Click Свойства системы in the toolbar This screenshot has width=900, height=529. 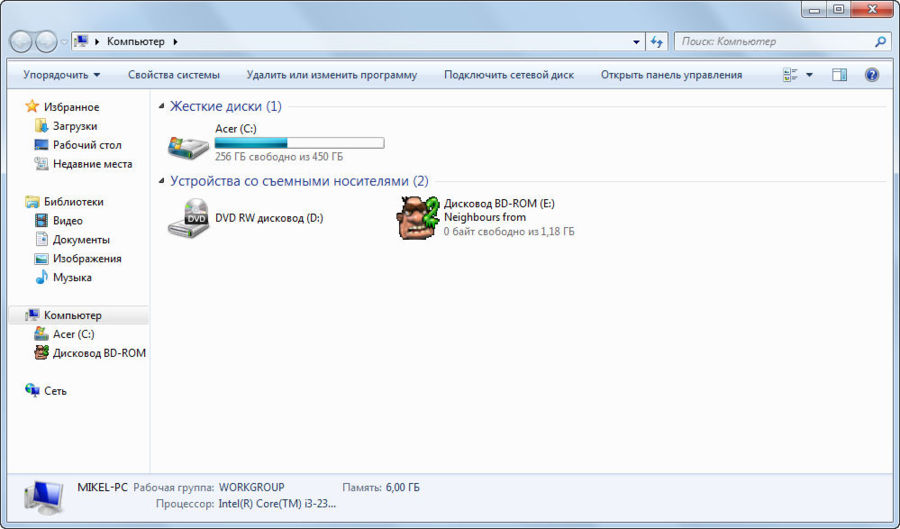click(x=173, y=75)
